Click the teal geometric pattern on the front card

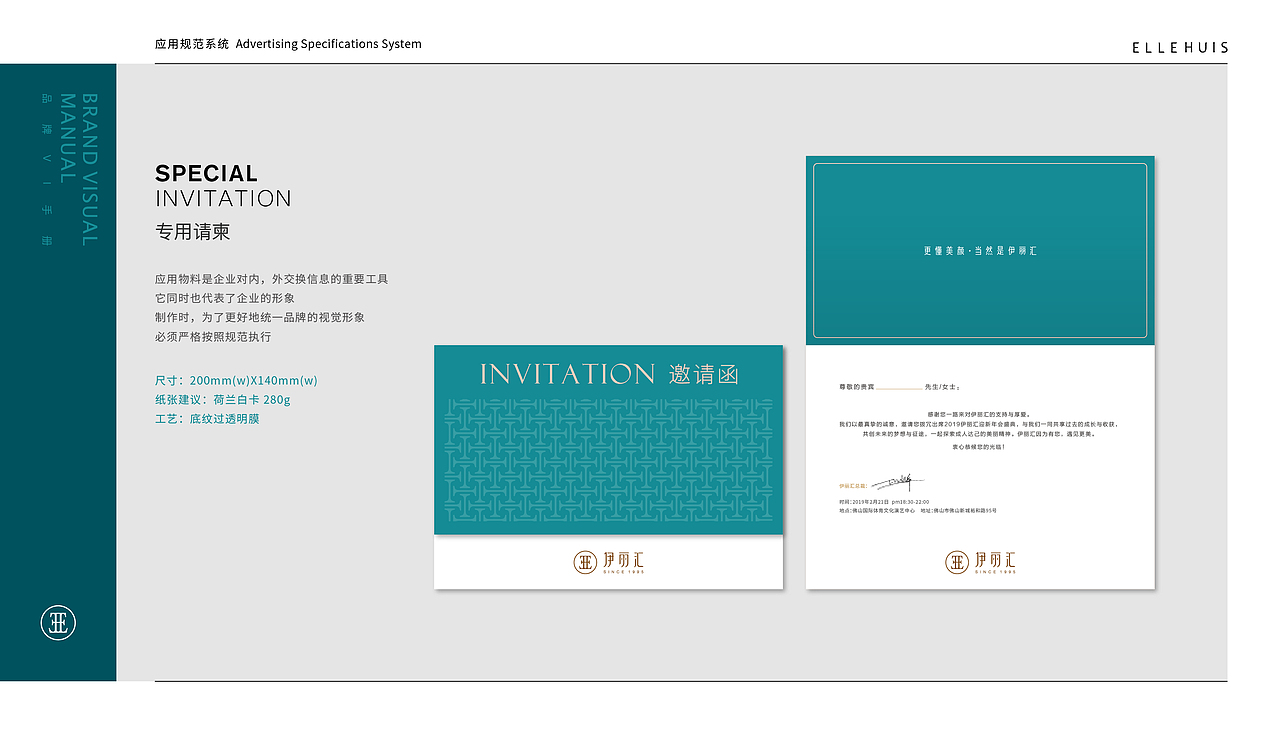coord(609,460)
